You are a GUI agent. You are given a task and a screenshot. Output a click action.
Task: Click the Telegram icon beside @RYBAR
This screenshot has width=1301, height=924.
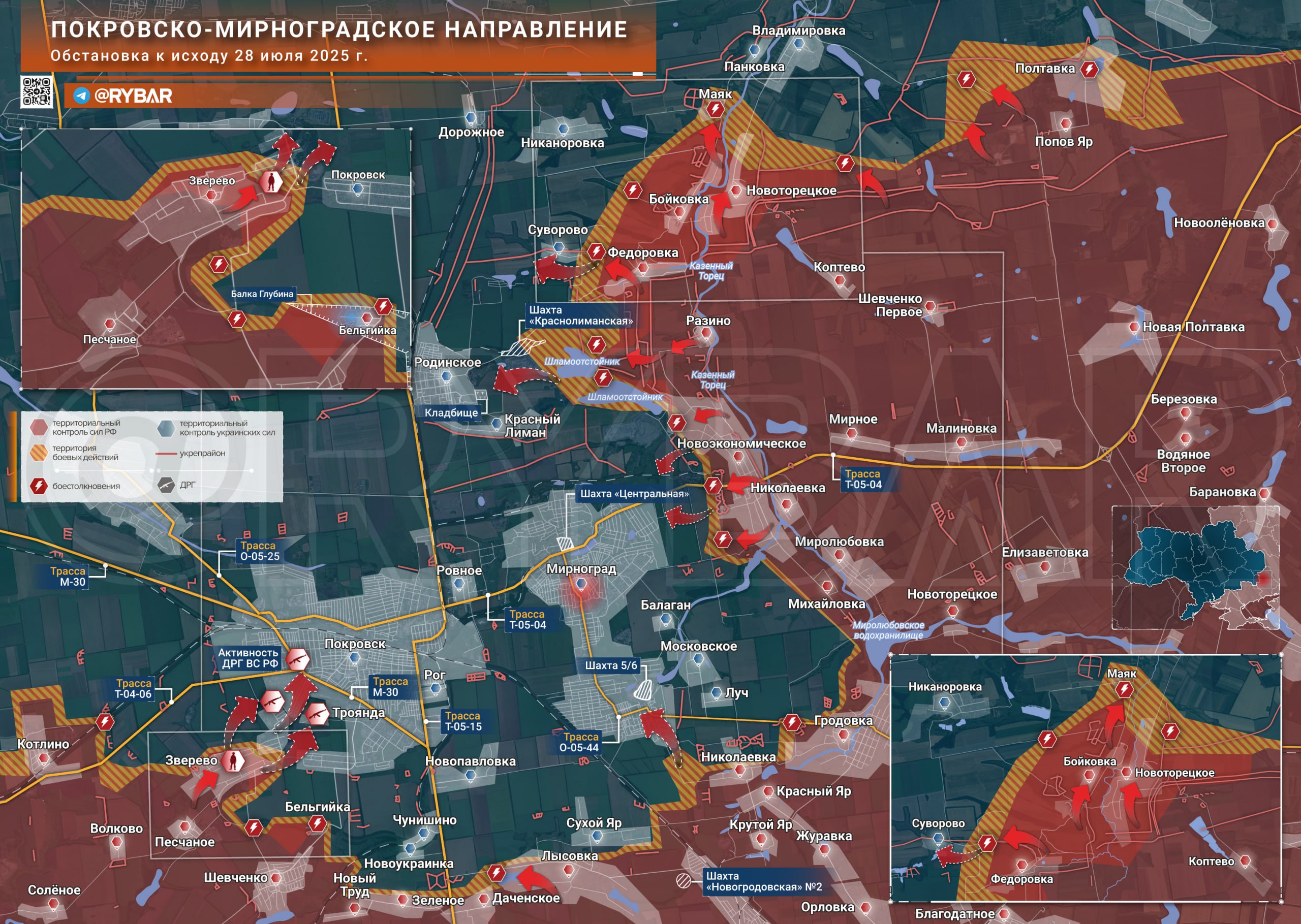tap(81, 95)
